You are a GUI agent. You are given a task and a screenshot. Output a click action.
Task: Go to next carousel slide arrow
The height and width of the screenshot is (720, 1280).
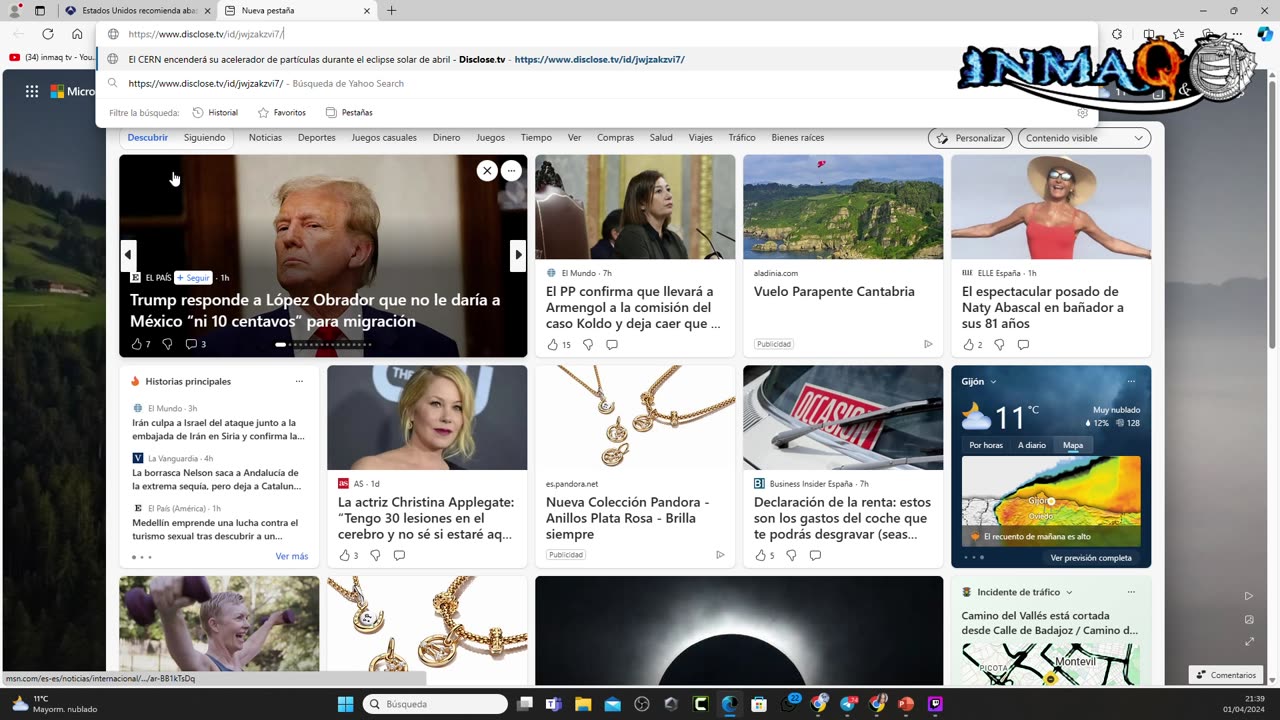tap(518, 255)
